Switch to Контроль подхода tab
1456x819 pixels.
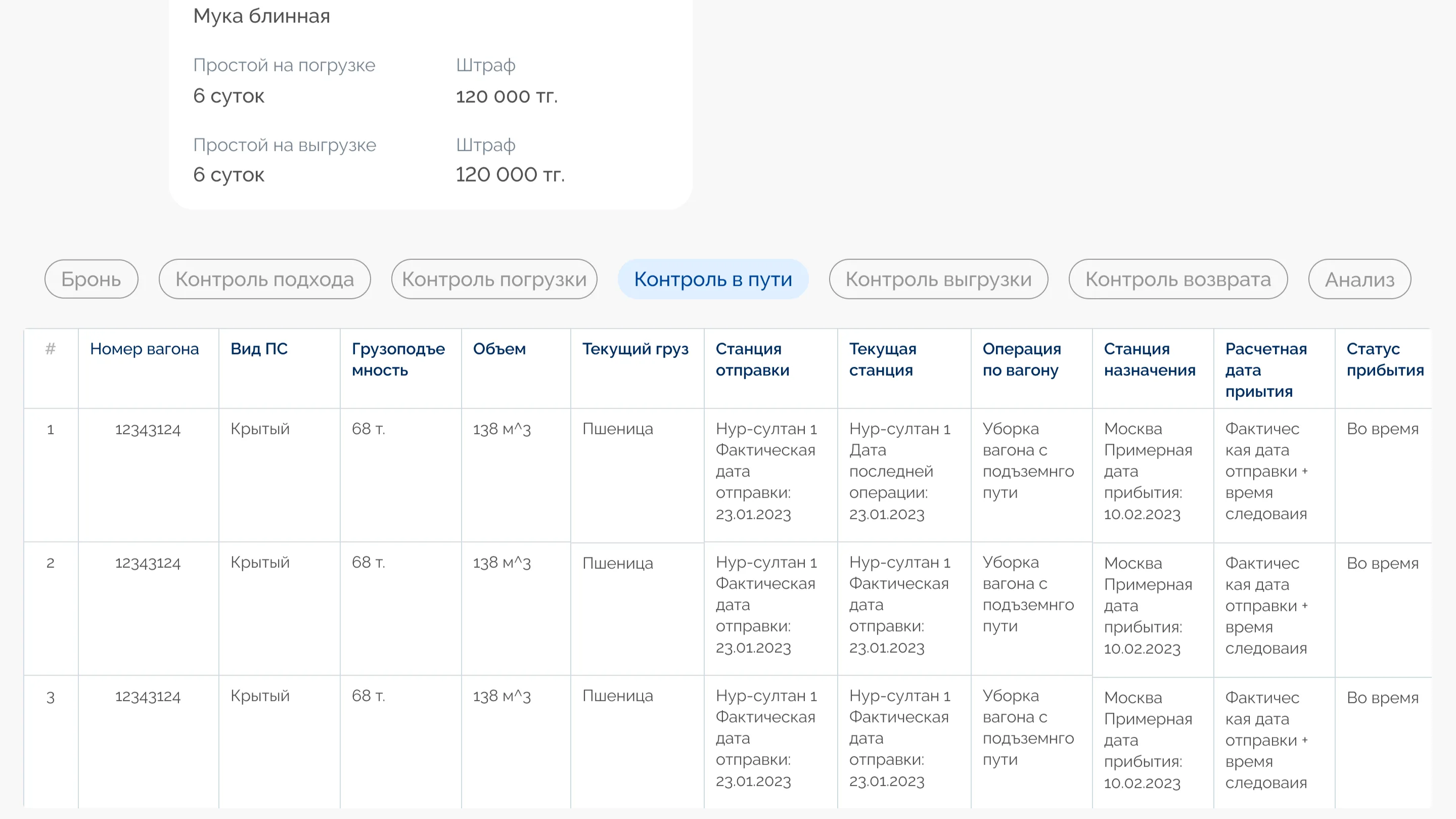point(264,279)
